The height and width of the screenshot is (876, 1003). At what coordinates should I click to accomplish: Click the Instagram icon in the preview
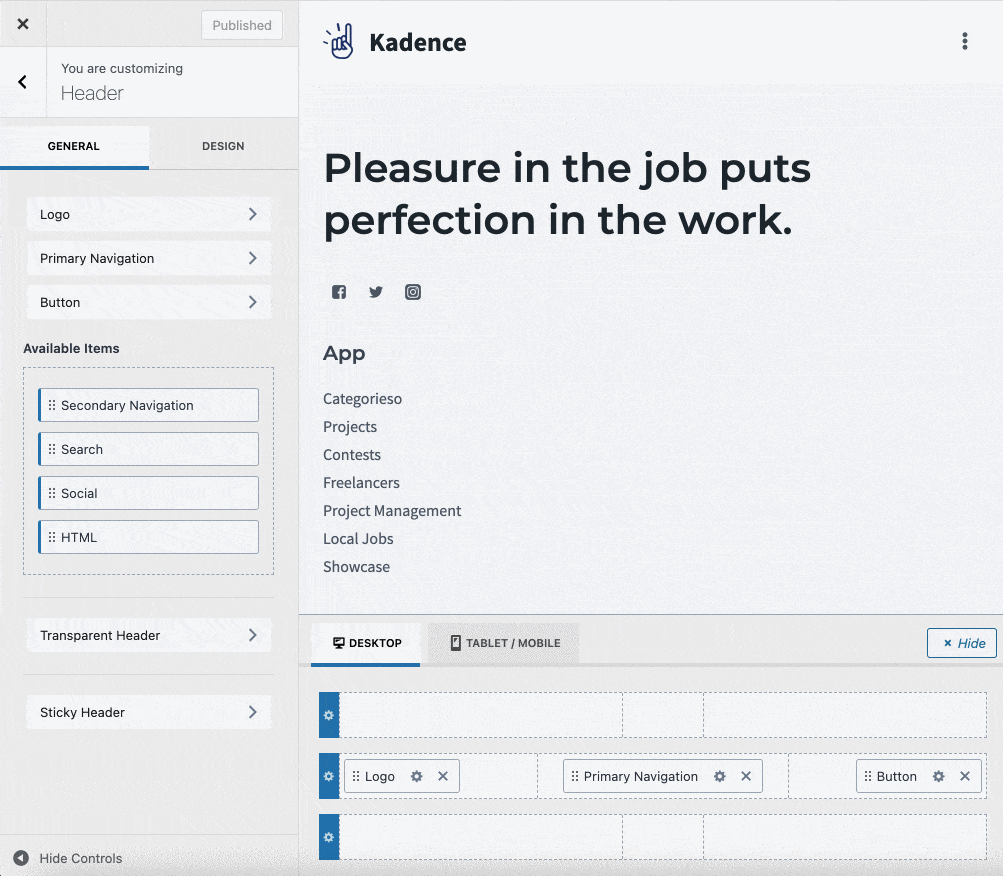[412, 291]
